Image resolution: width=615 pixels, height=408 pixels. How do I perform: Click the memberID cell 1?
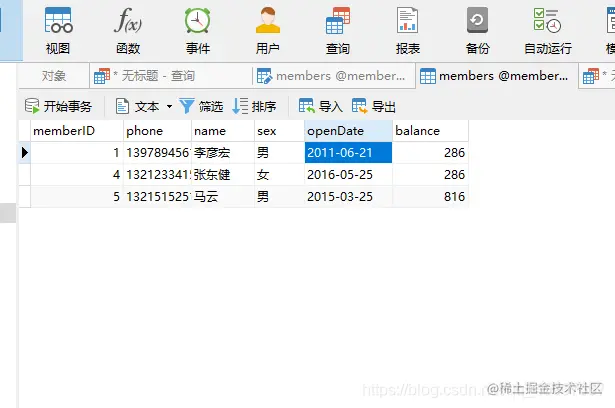(x=77, y=152)
